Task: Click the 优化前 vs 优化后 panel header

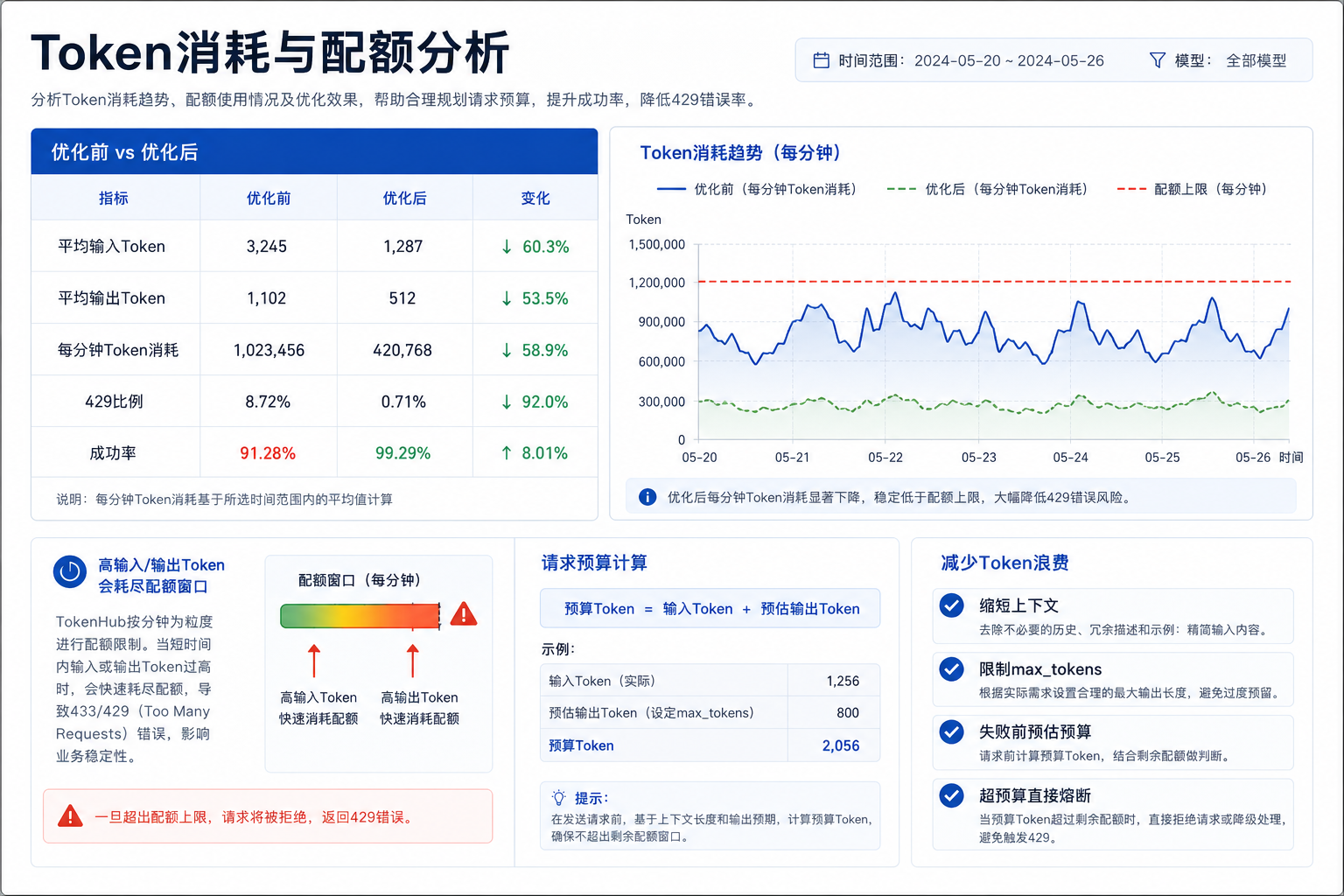Action: pos(314,151)
